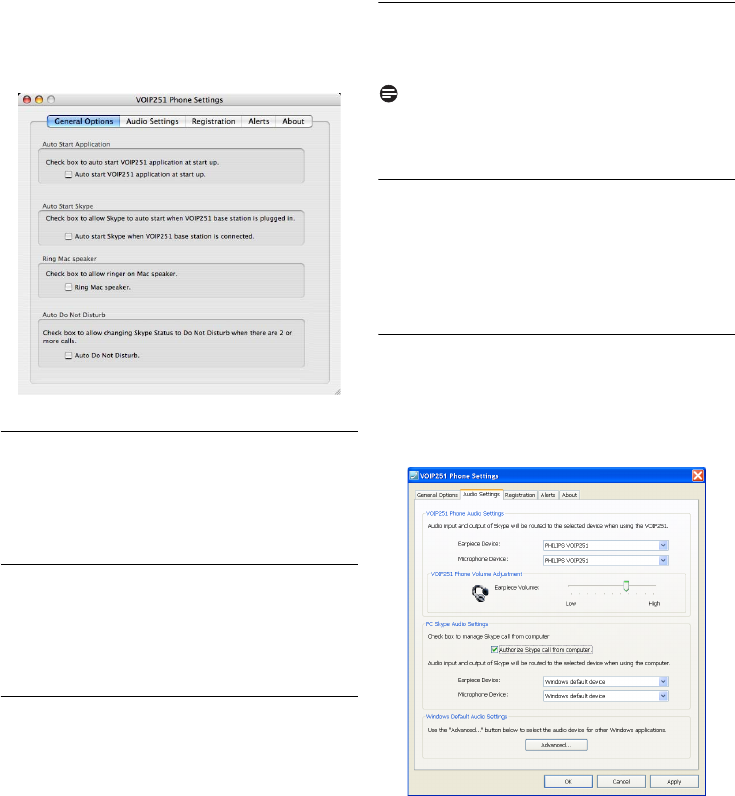
Task: Check the Ring Mac speaker box
Action: click(x=69, y=287)
